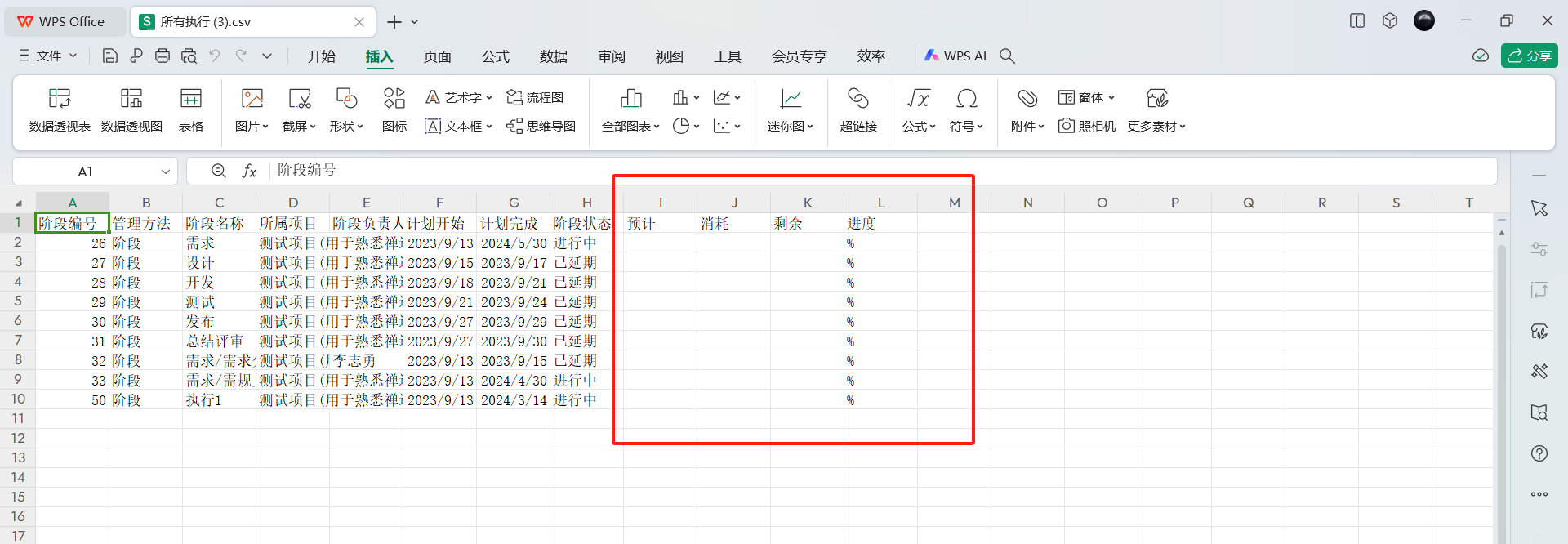Click the insert function fx icon
This screenshot has height=544, width=1568.
click(249, 171)
